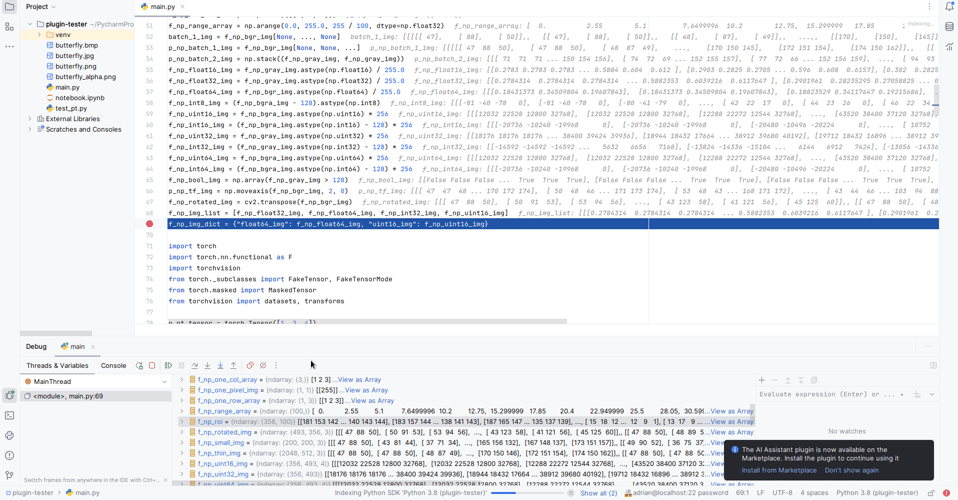Image resolution: width=958 pixels, height=500 pixels.
Task: View all breakpoints
Action: [x=250, y=366]
